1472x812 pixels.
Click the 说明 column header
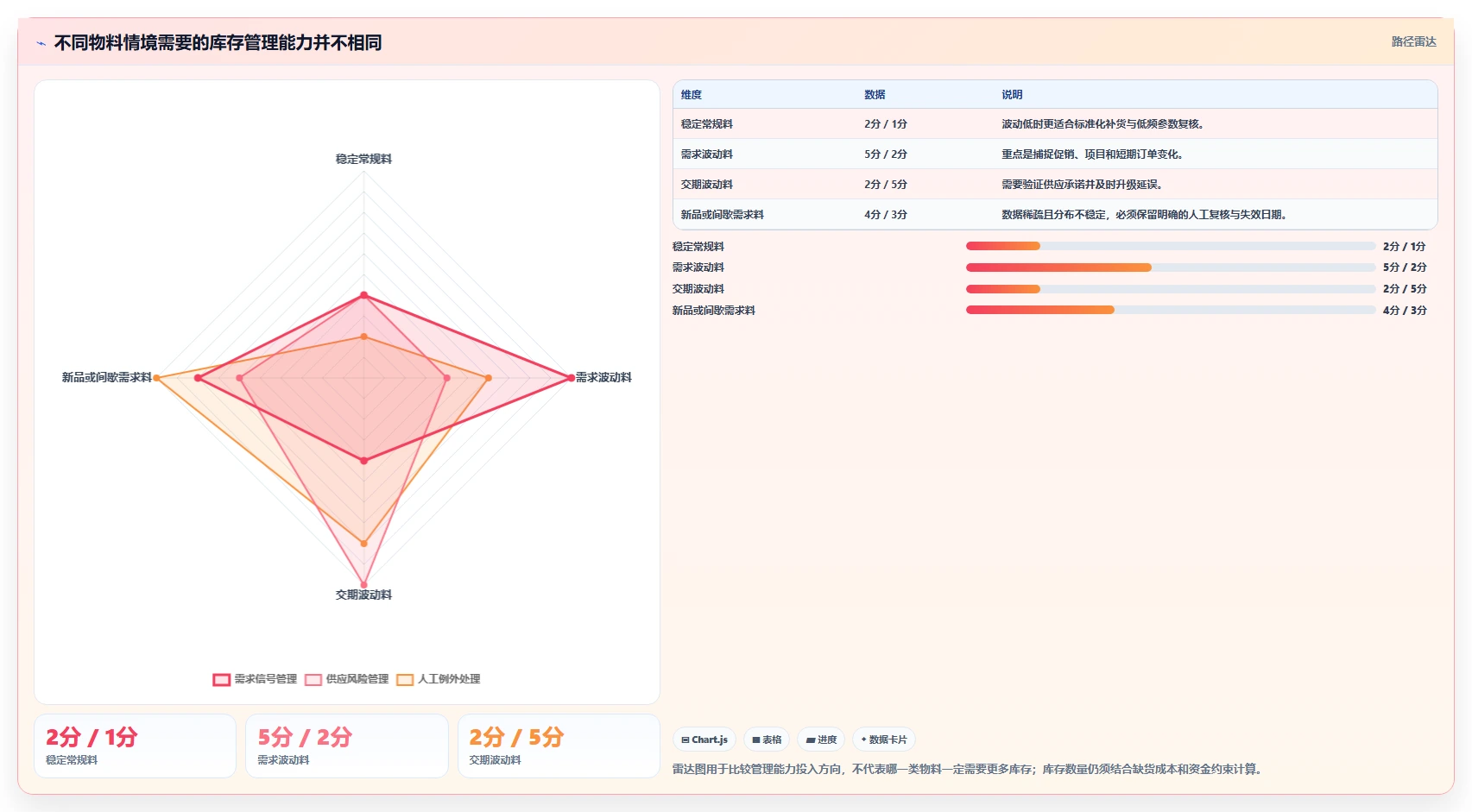click(1012, 95)
